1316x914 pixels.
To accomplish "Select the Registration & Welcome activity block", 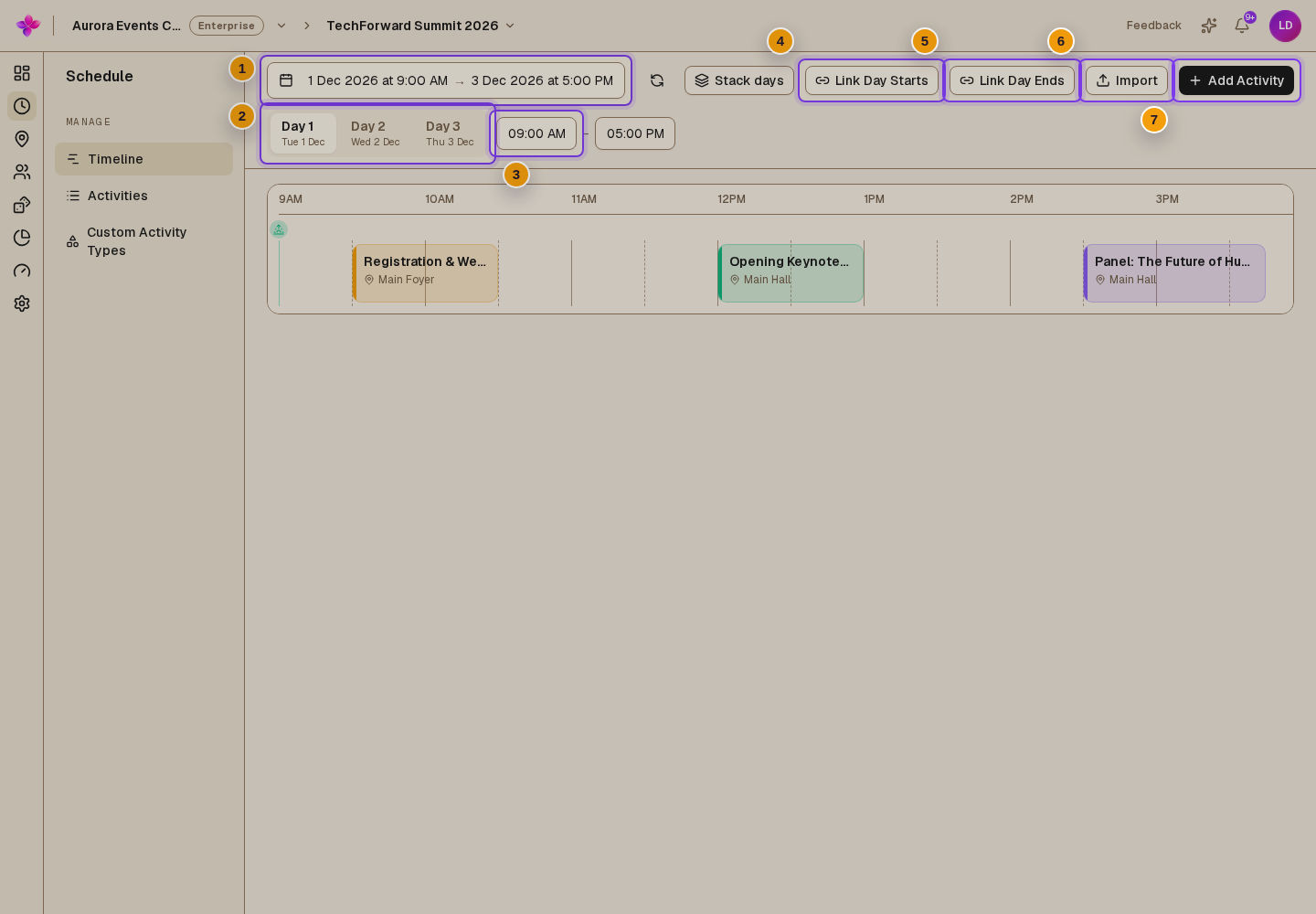I will tap(425, 273).
